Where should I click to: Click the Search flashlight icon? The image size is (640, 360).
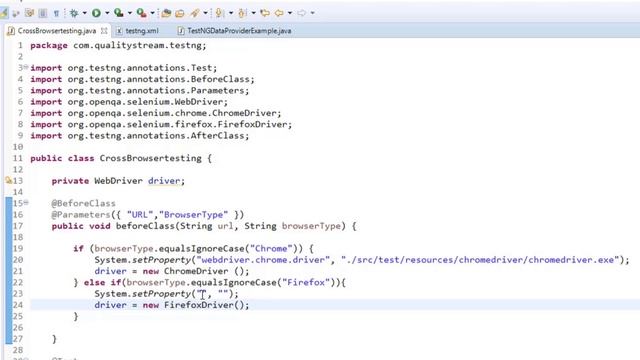coord(195,13)
